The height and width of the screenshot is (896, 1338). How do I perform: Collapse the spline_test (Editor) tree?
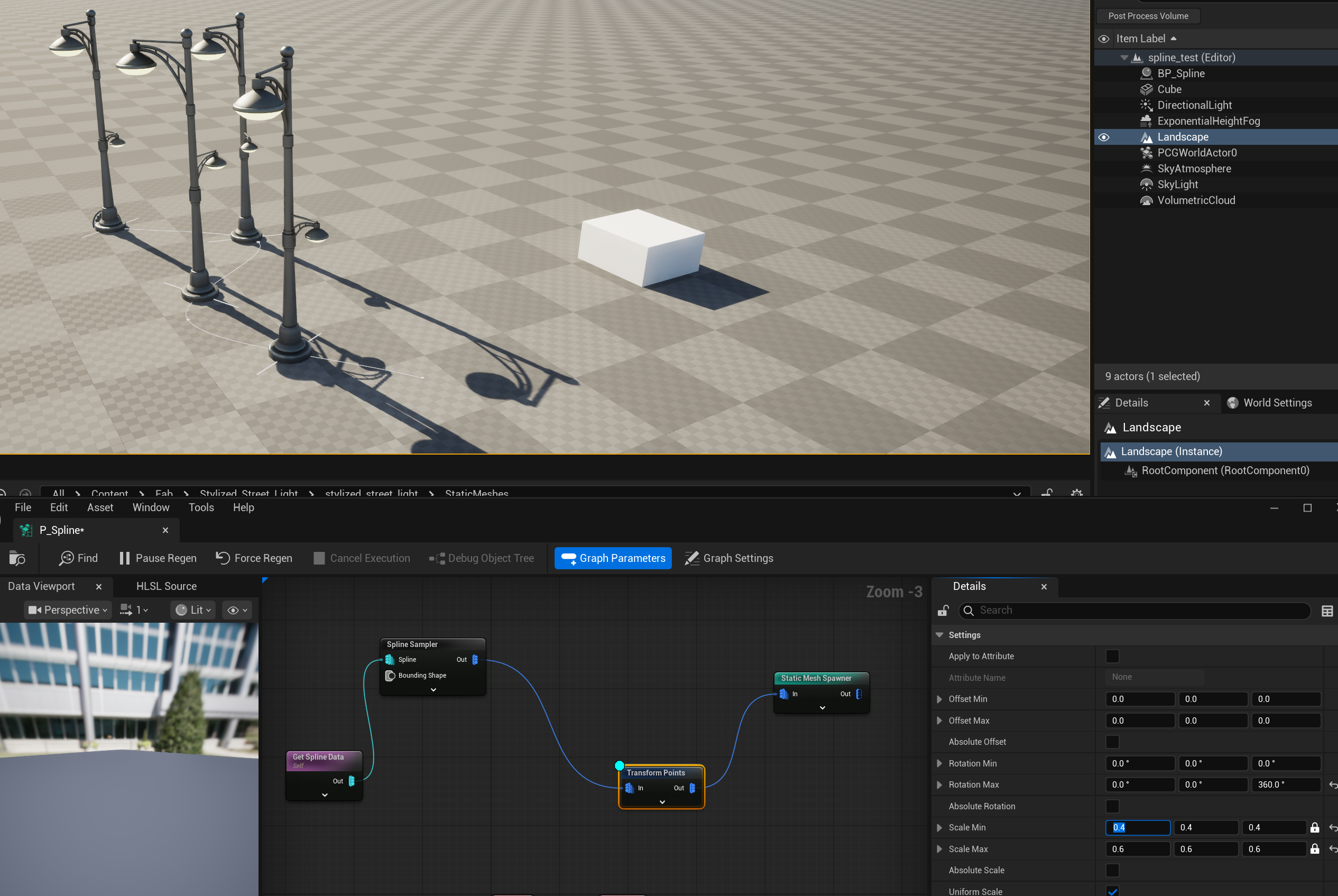click(1124, 58)
